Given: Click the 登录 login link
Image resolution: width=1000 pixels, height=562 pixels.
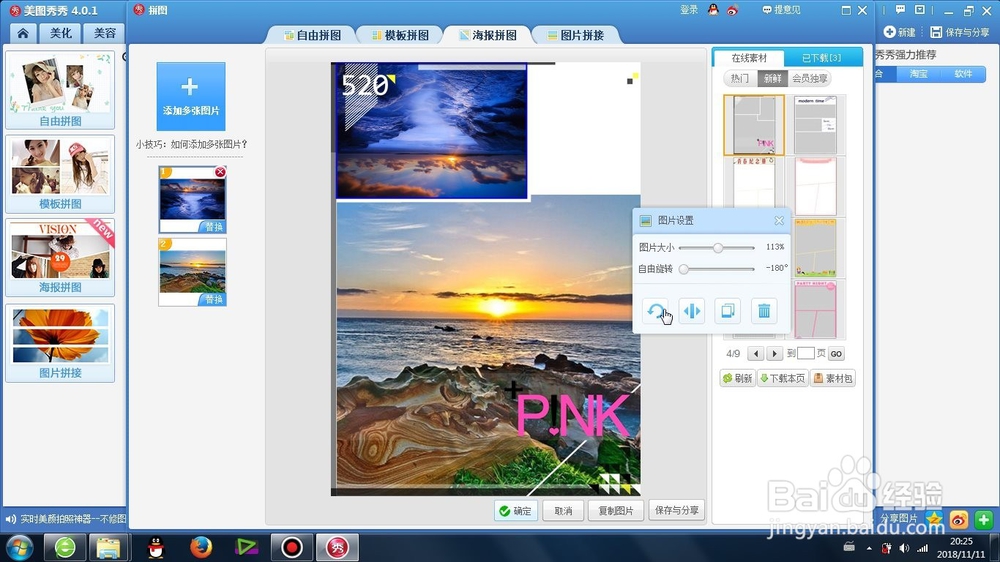Looking at the screenshot, I should tap(689, 10).
